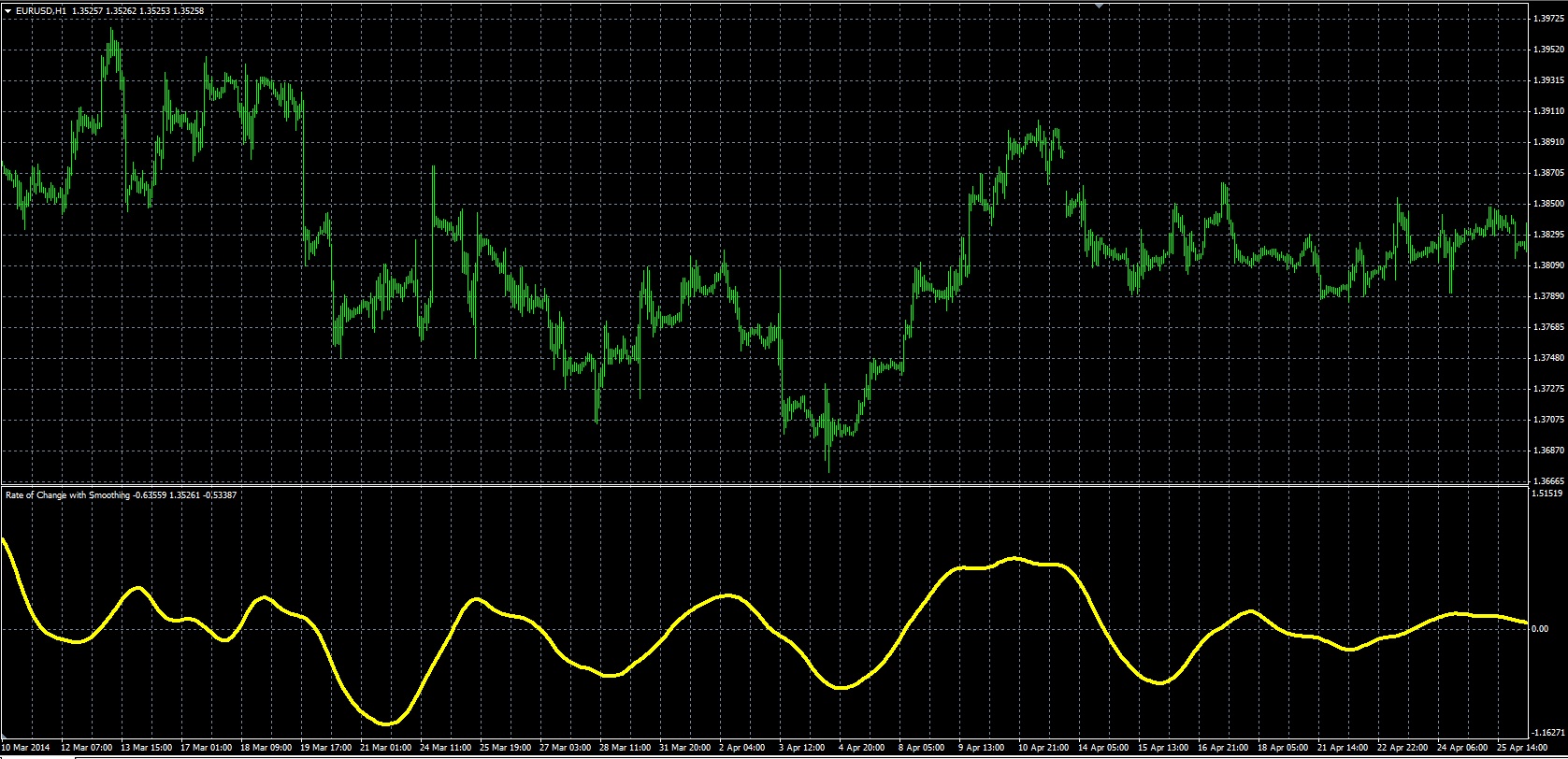
Task: Click the EURUSD,H1 chart title text
Action: click(40, 10)
